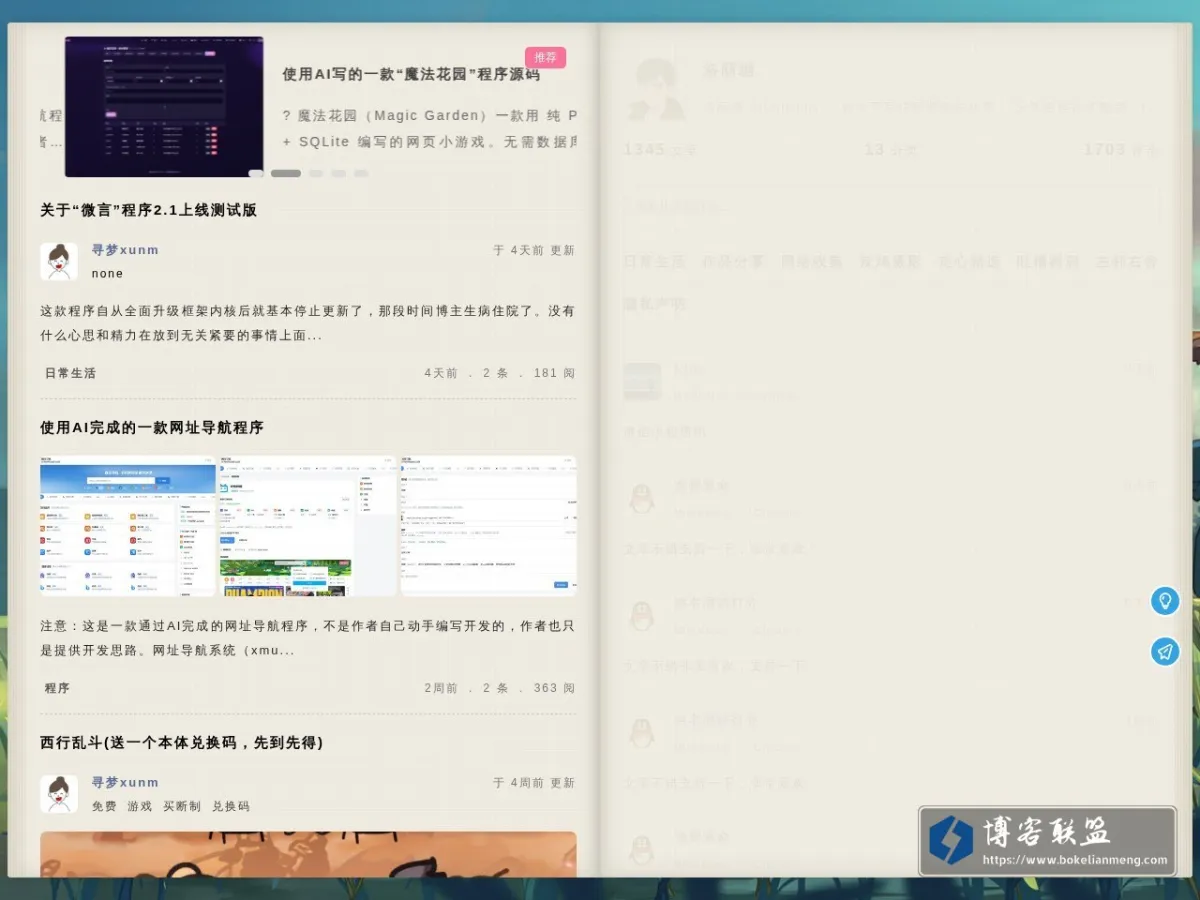Open post 西行乱斗(送一个本体兑换码，先到先得)
Screen dimensions: 1200x900
(x=182, y=742)
